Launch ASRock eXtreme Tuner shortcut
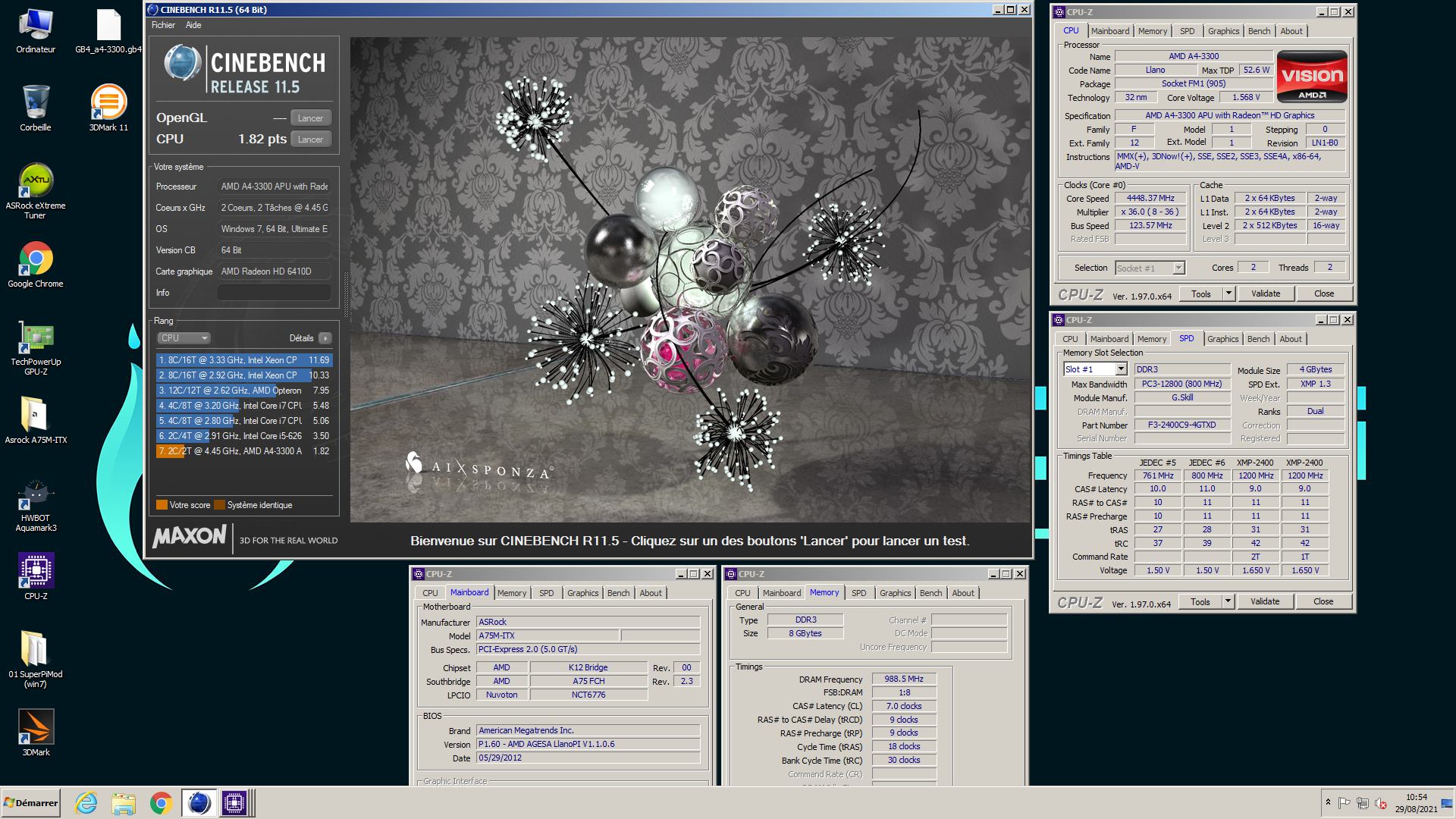The image size is (1456, 819). 36,191
